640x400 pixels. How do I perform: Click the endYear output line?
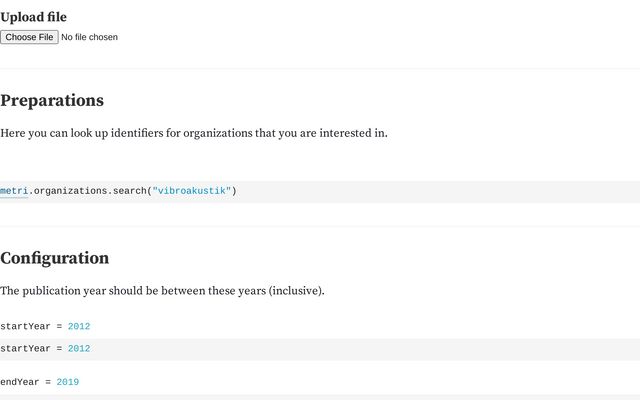pyautogui.click(x=40, y=382)
